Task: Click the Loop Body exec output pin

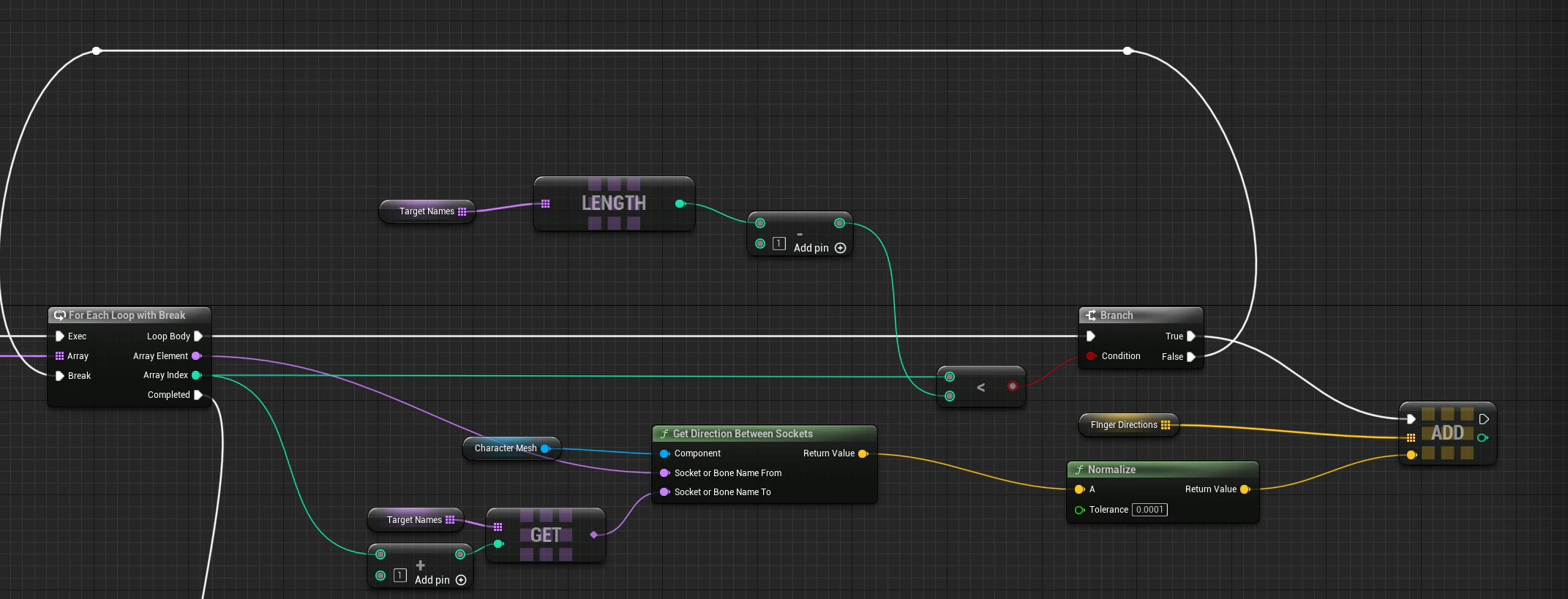Action: pos(198,336)
